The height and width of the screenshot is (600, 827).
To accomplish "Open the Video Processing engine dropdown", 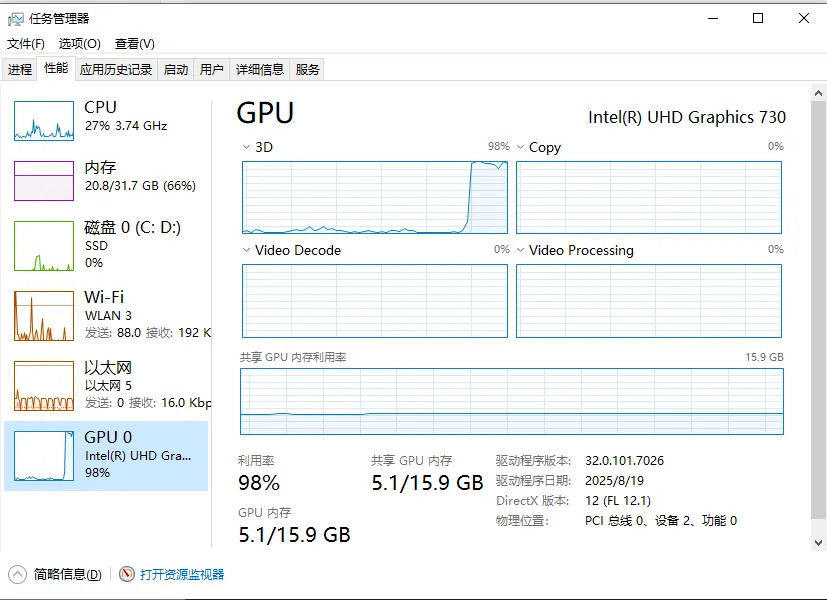I will (x=521, y=250).
